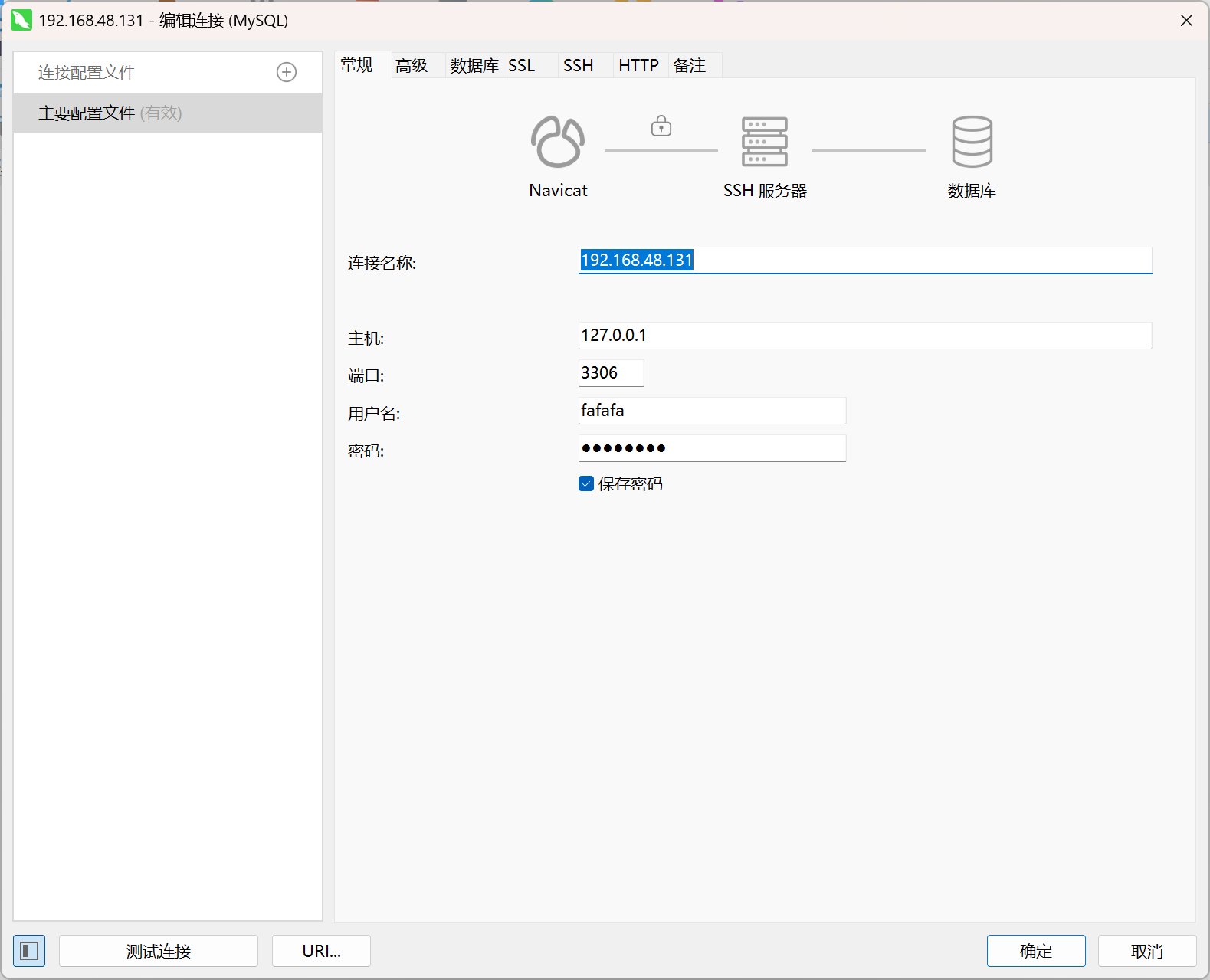Close the edit connection dialog
This screenshot has width=1210, height=980.
coord(1186,21)
